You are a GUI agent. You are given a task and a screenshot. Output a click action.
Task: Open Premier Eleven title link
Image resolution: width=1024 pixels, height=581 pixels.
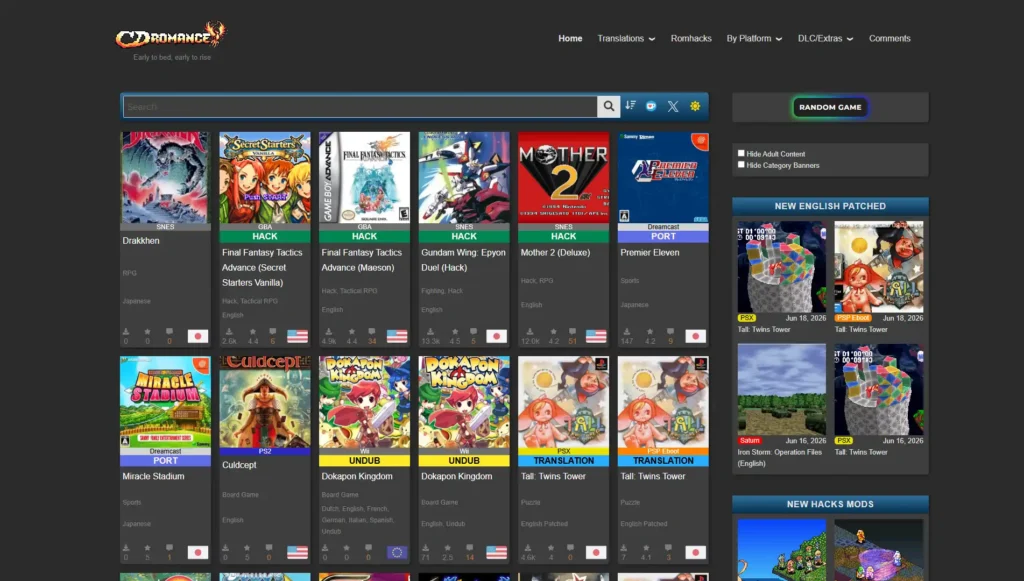coord(650,252)
